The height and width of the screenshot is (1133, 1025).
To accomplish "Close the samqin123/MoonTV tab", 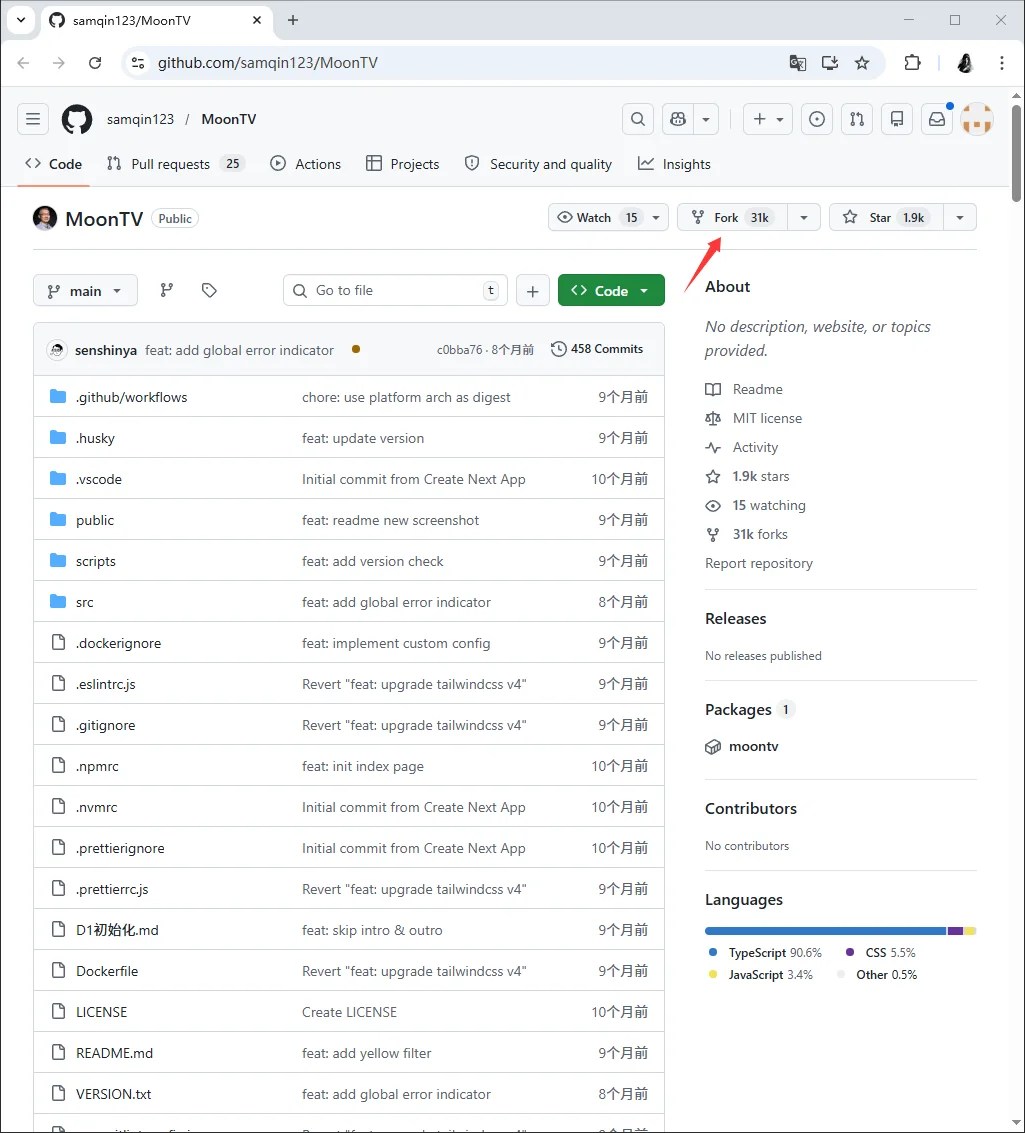I will coord(256,20).
